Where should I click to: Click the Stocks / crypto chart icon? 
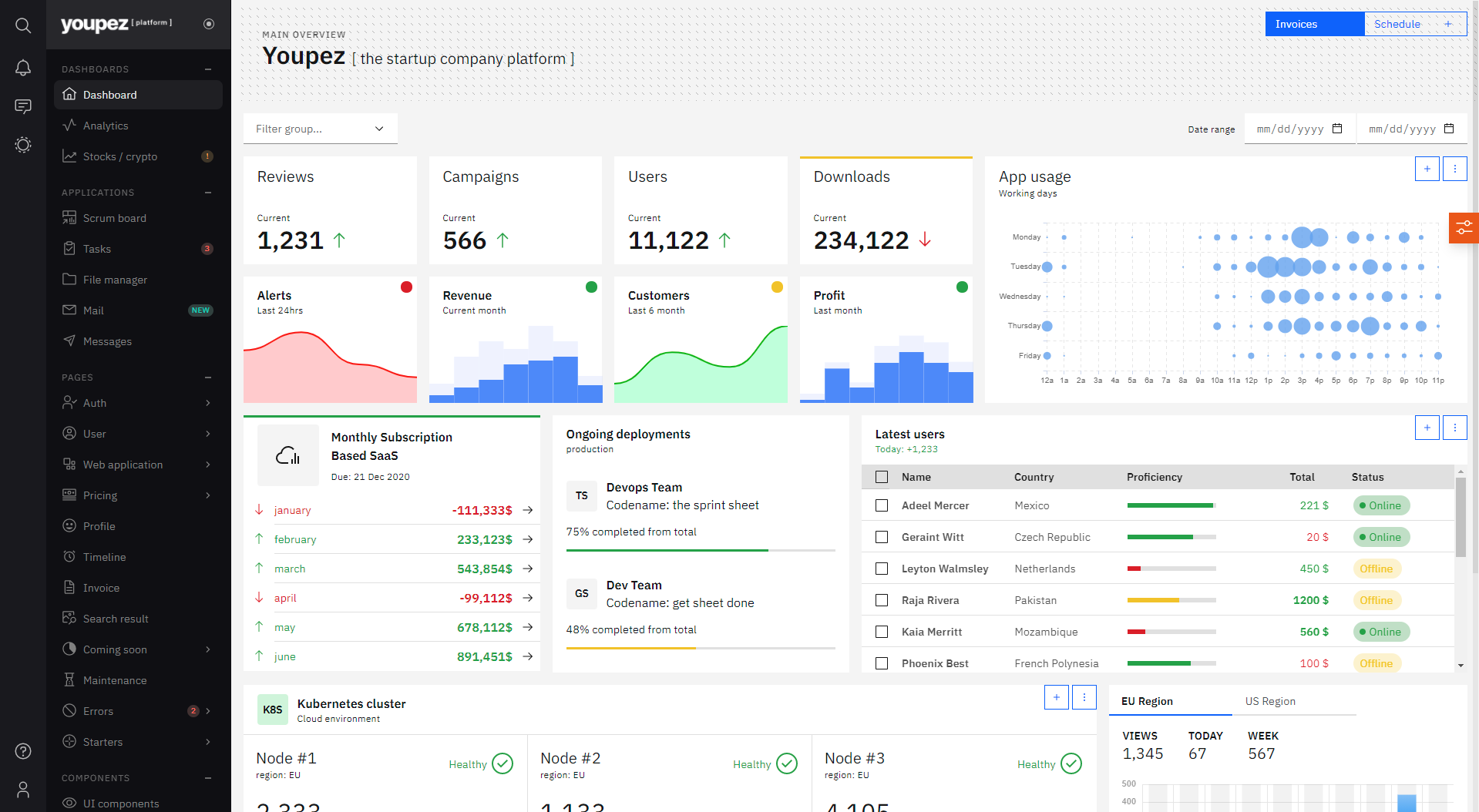(x=69, y=156)
